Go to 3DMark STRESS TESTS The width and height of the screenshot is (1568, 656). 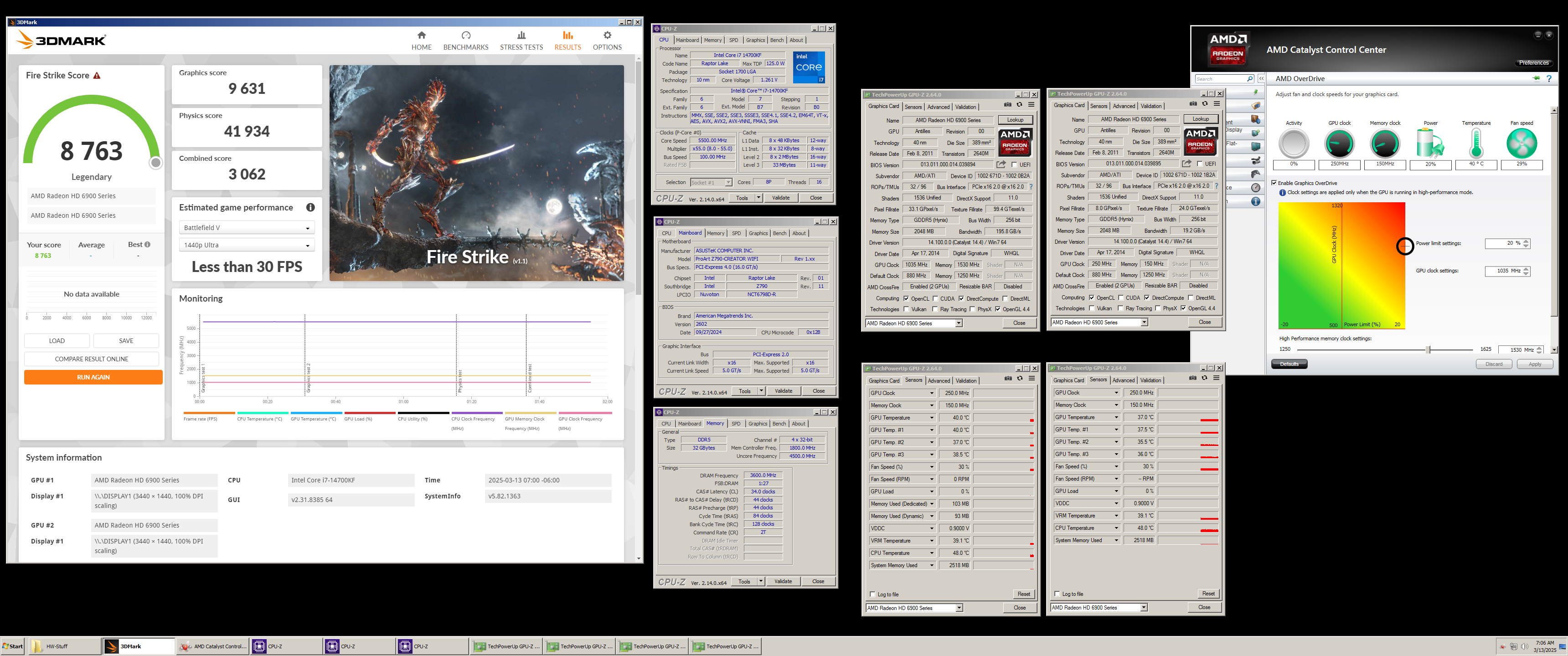[x=521, y=41]
